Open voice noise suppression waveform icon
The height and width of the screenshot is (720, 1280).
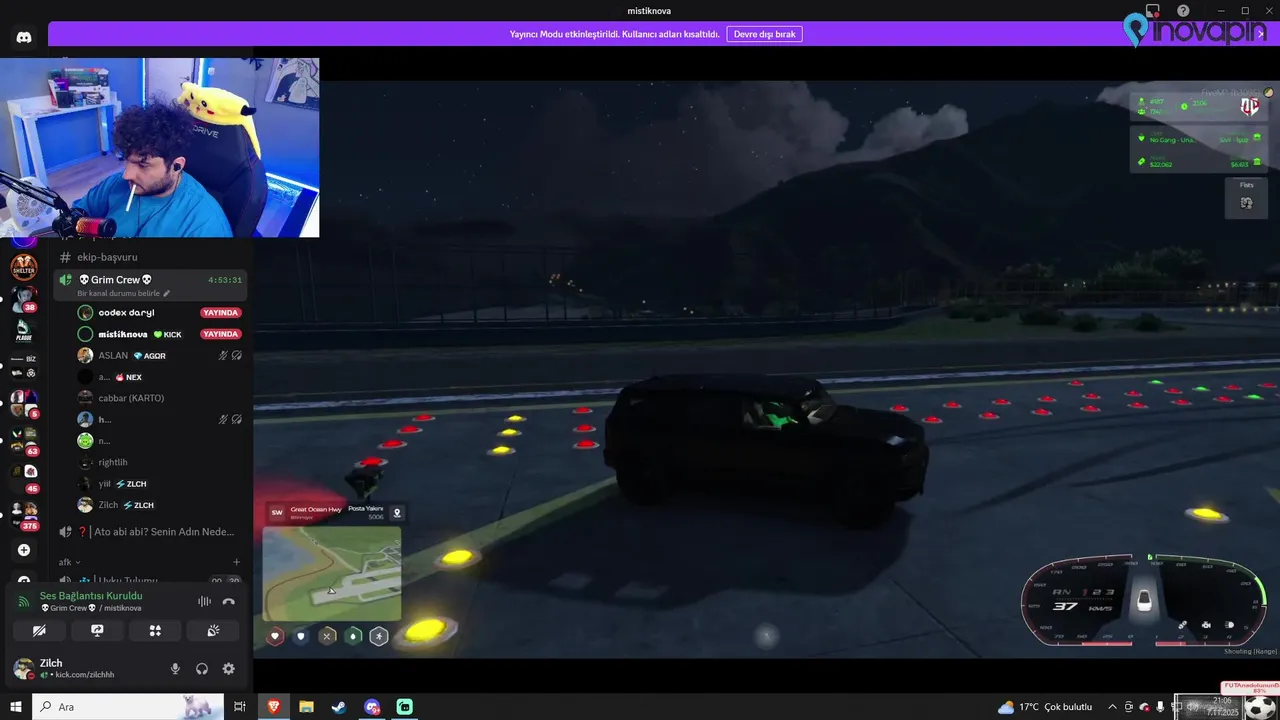click(204, 601)
